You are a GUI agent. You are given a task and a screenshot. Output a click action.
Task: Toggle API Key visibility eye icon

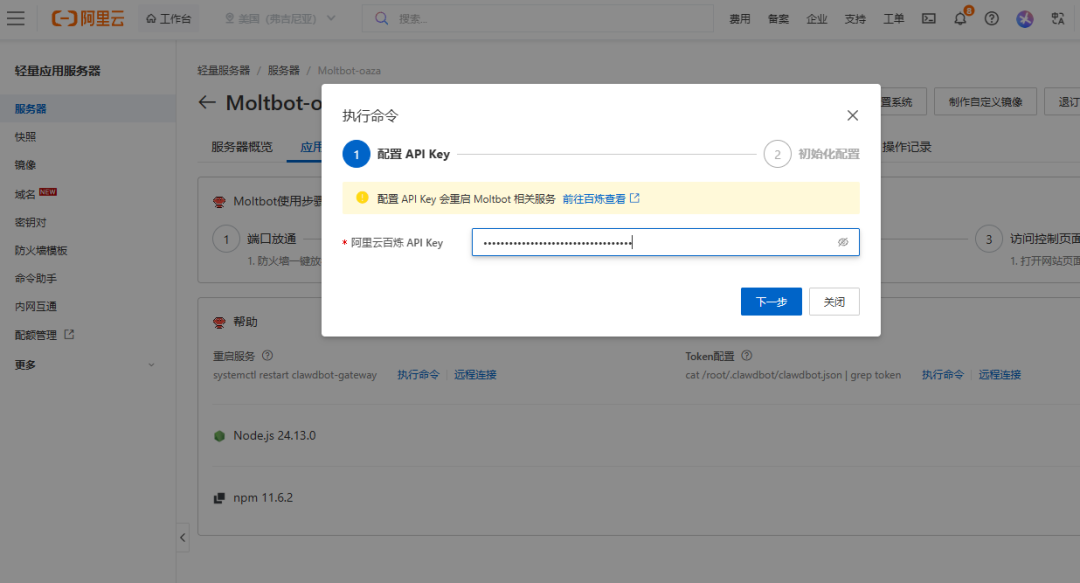(843, 242)
